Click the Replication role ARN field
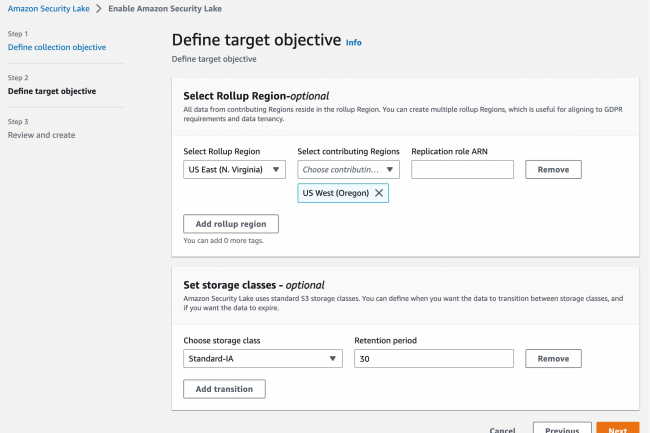650x433 pixels. [x=462, y=170]
